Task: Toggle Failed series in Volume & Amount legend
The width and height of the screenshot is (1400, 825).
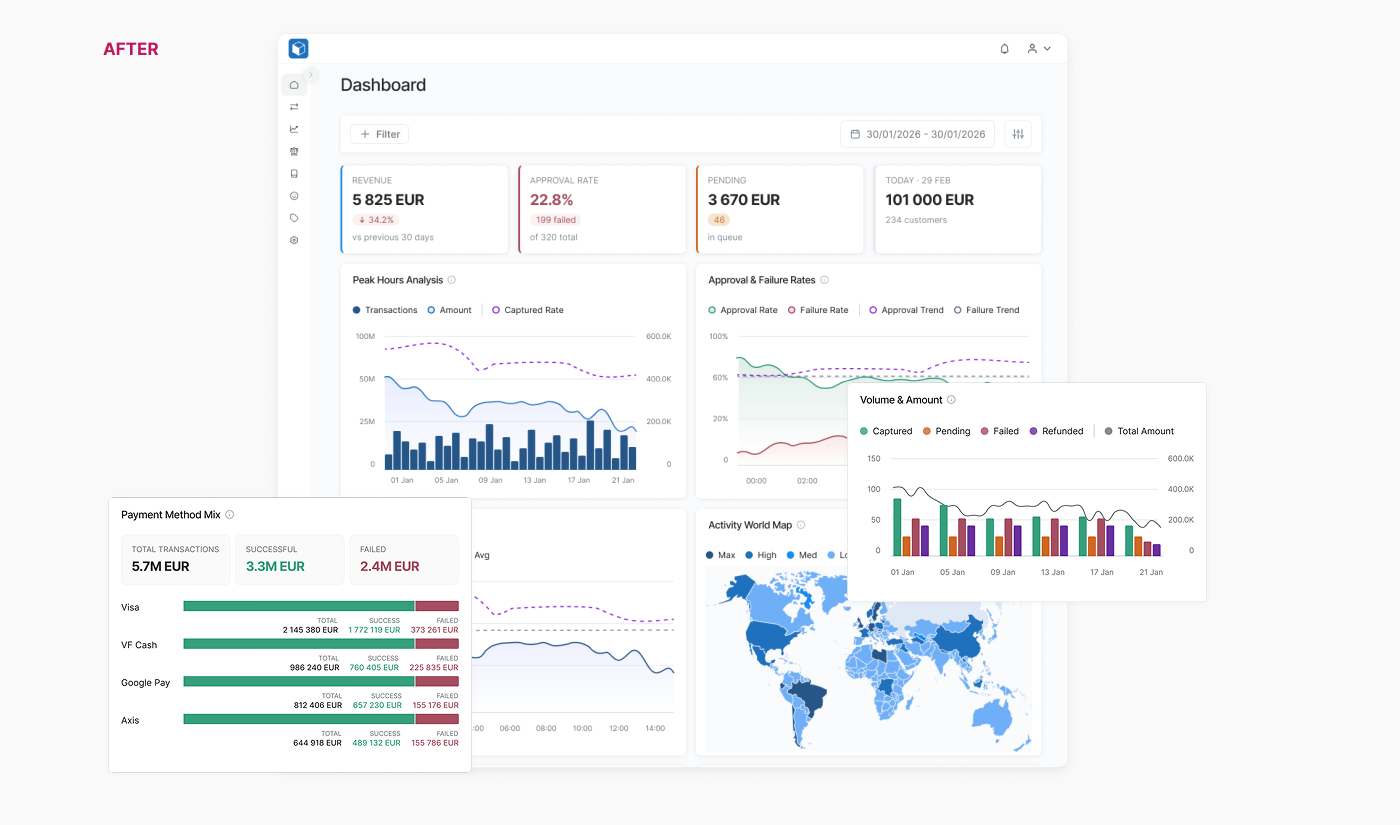Action: [x=1000, y=431]
